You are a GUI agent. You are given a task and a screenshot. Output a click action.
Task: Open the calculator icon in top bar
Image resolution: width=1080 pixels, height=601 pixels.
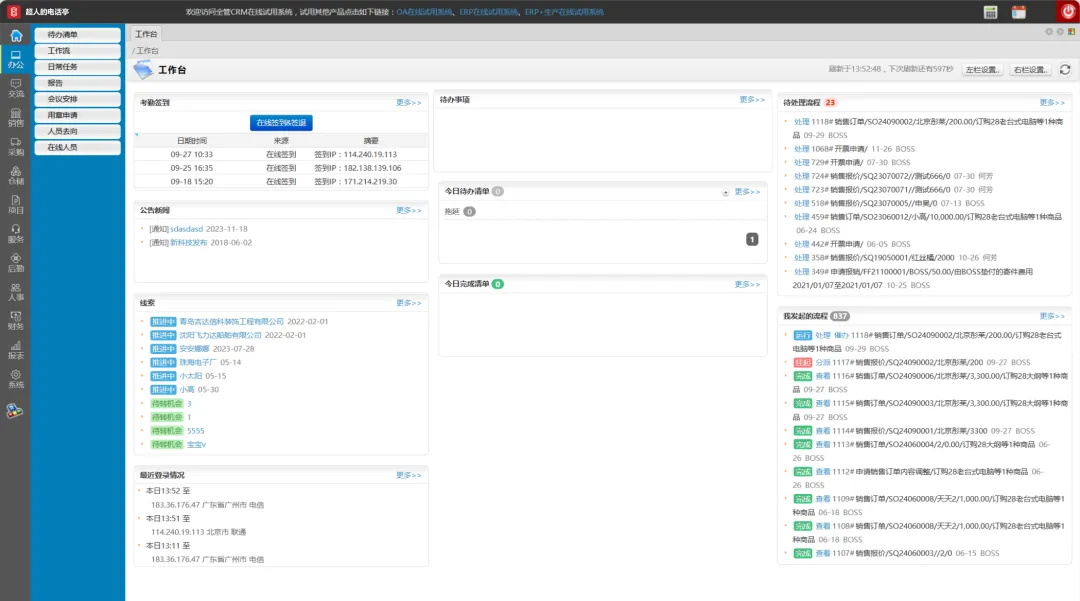990,12
